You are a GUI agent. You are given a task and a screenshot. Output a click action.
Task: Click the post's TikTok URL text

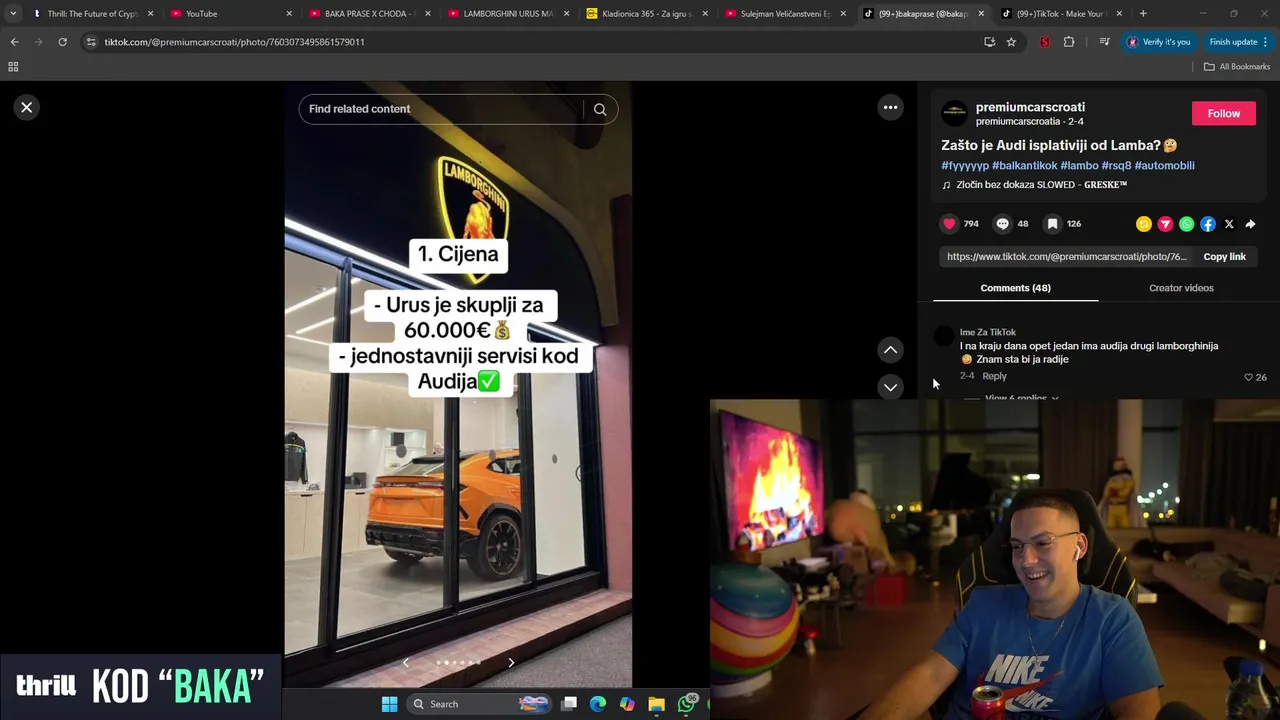click(1066, 257)
